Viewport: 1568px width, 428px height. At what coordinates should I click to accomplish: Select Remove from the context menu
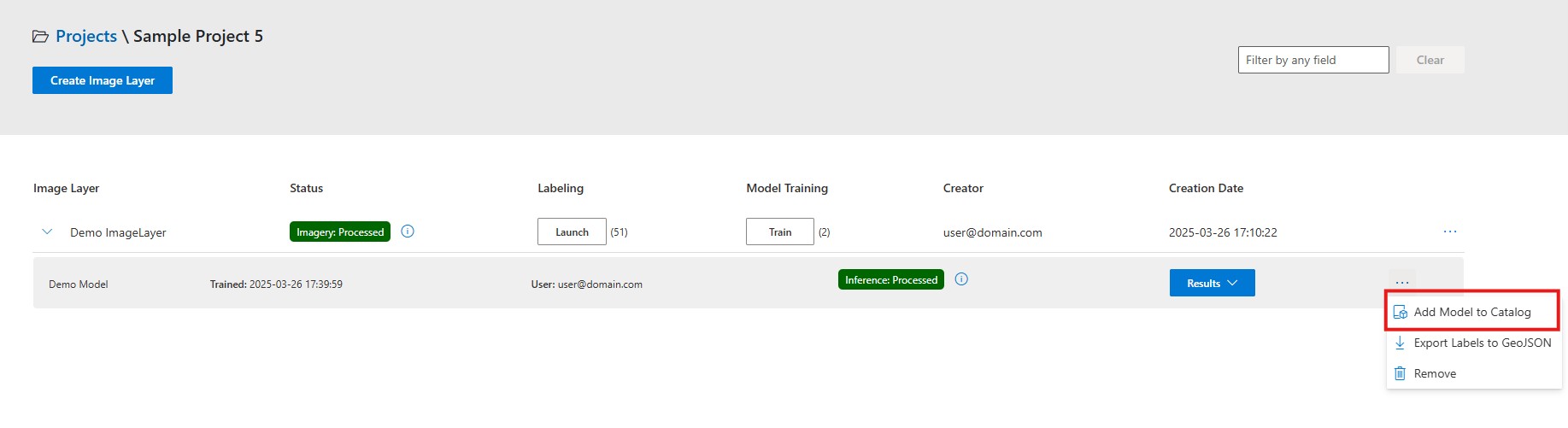(x=1473, y=373)
